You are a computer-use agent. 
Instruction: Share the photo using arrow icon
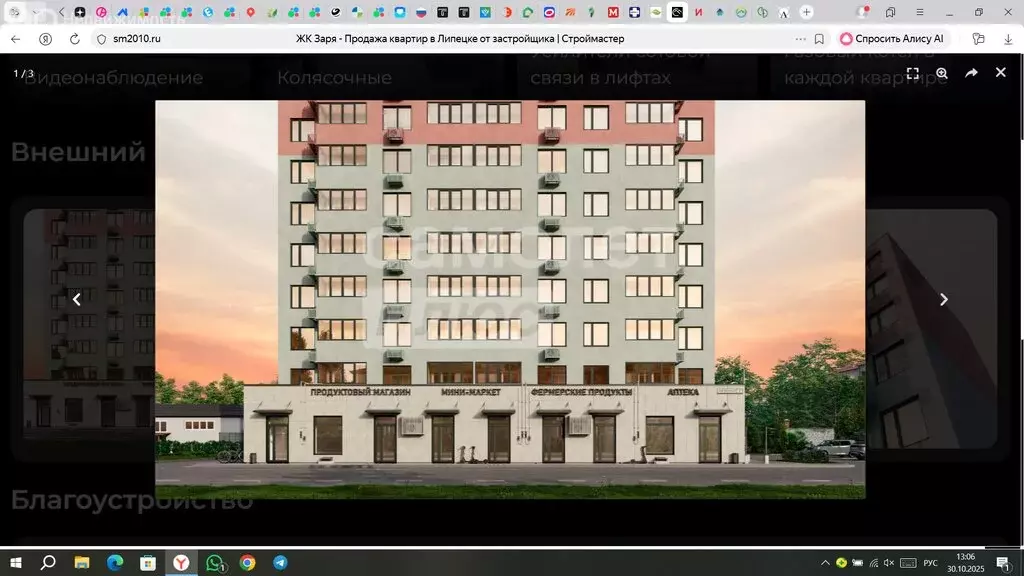point(971,73)
